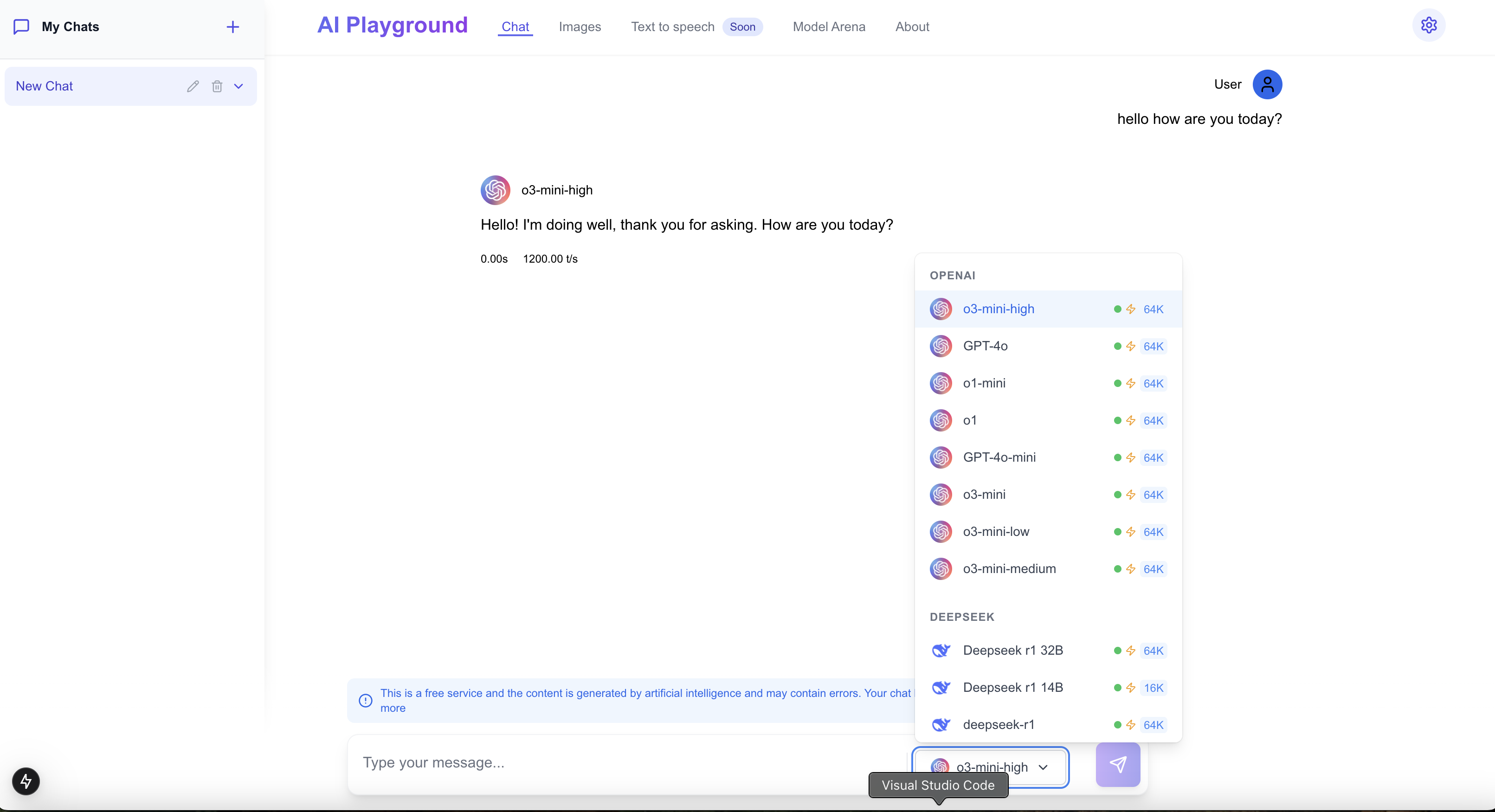Open the Model Arena tab
The image size is (1495, 812).
pos(828,27)
